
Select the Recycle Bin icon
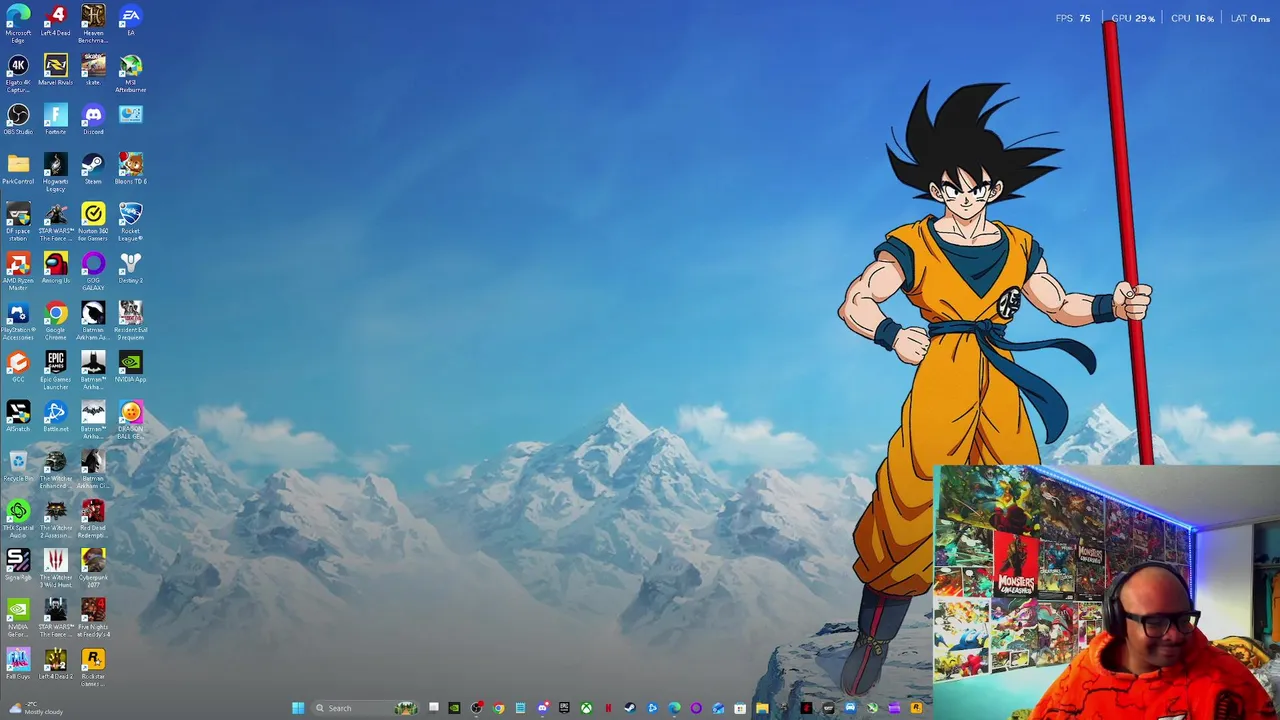tap(18, 466)
